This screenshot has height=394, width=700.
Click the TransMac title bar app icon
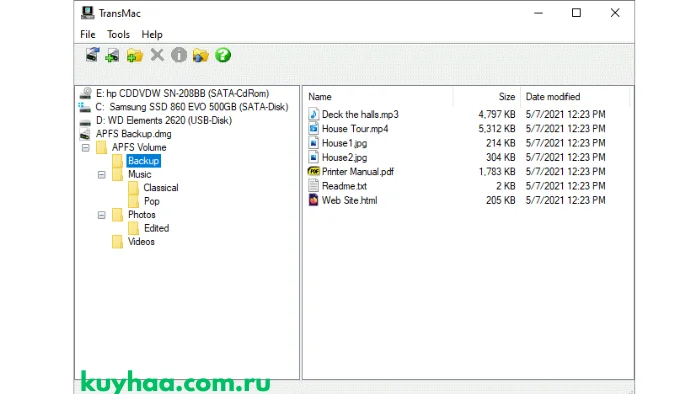click(x=88, y=13)
